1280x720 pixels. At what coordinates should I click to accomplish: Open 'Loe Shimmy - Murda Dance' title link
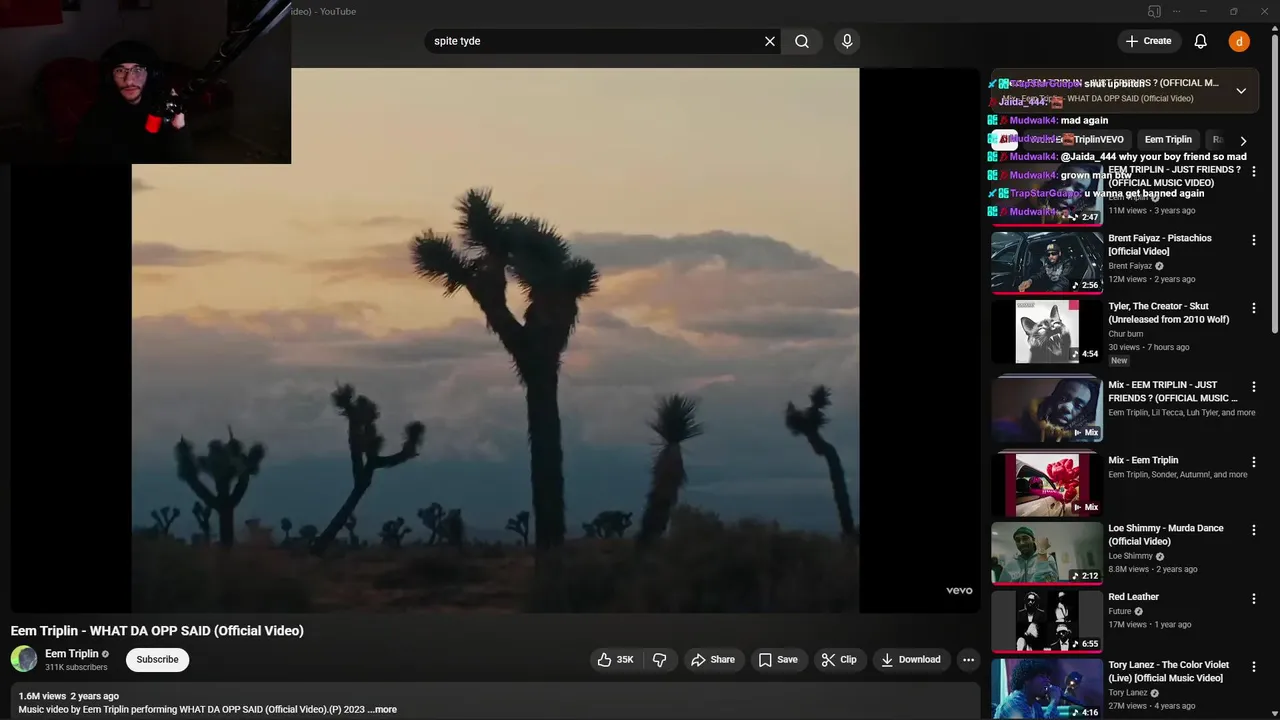click(1166, 535)
